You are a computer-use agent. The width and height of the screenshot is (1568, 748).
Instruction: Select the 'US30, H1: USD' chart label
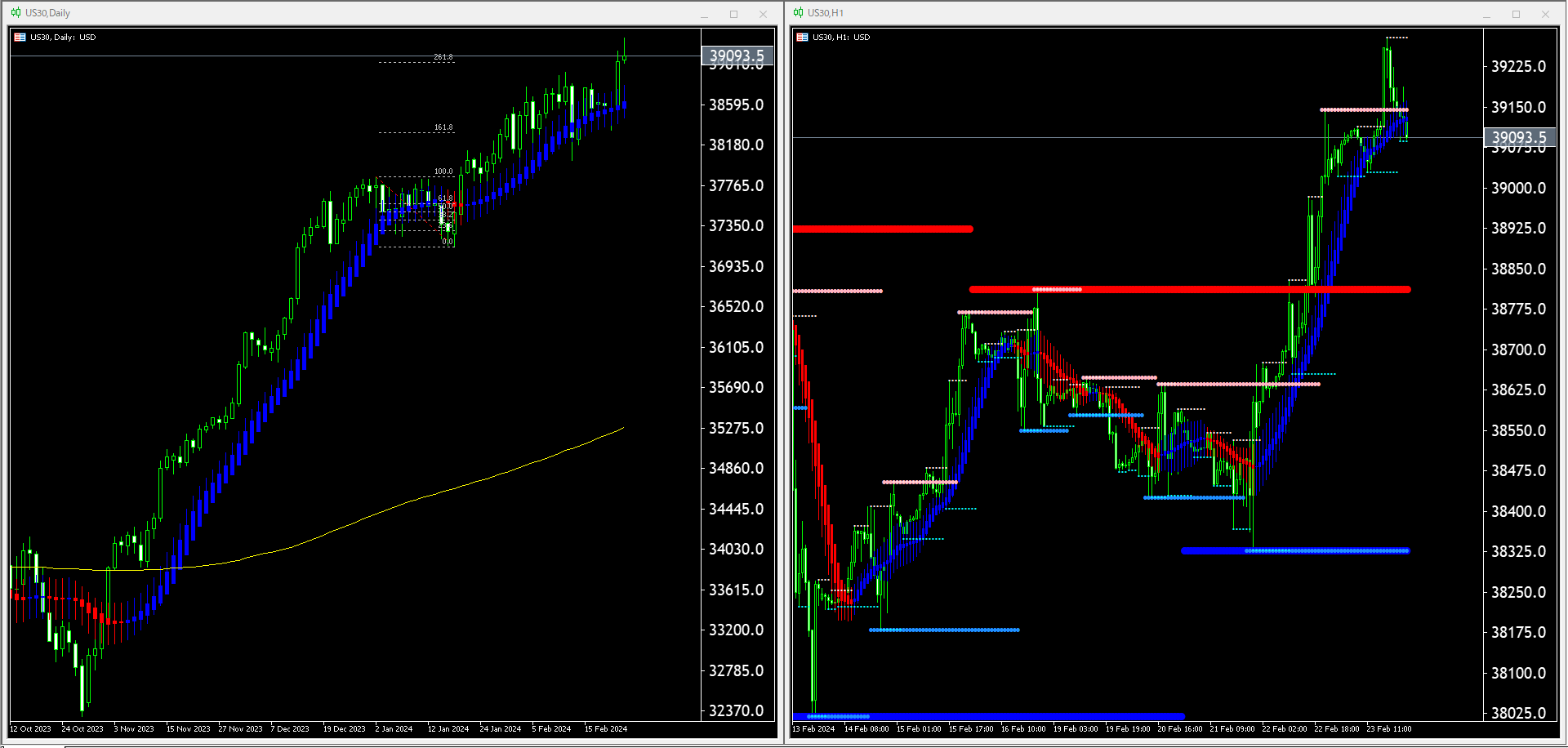[841, 38]
